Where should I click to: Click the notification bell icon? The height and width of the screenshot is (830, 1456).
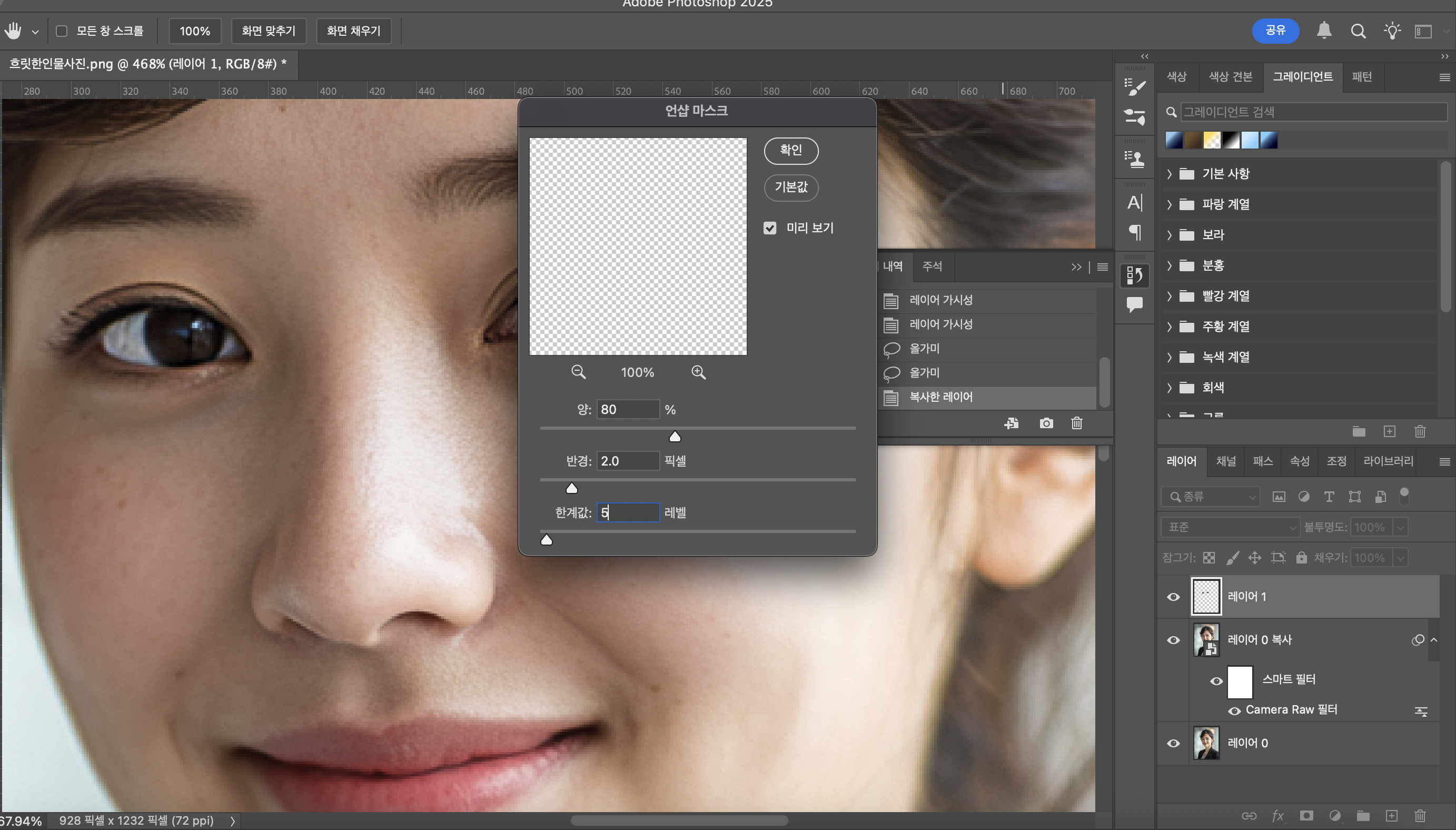tap(1324, 31)
